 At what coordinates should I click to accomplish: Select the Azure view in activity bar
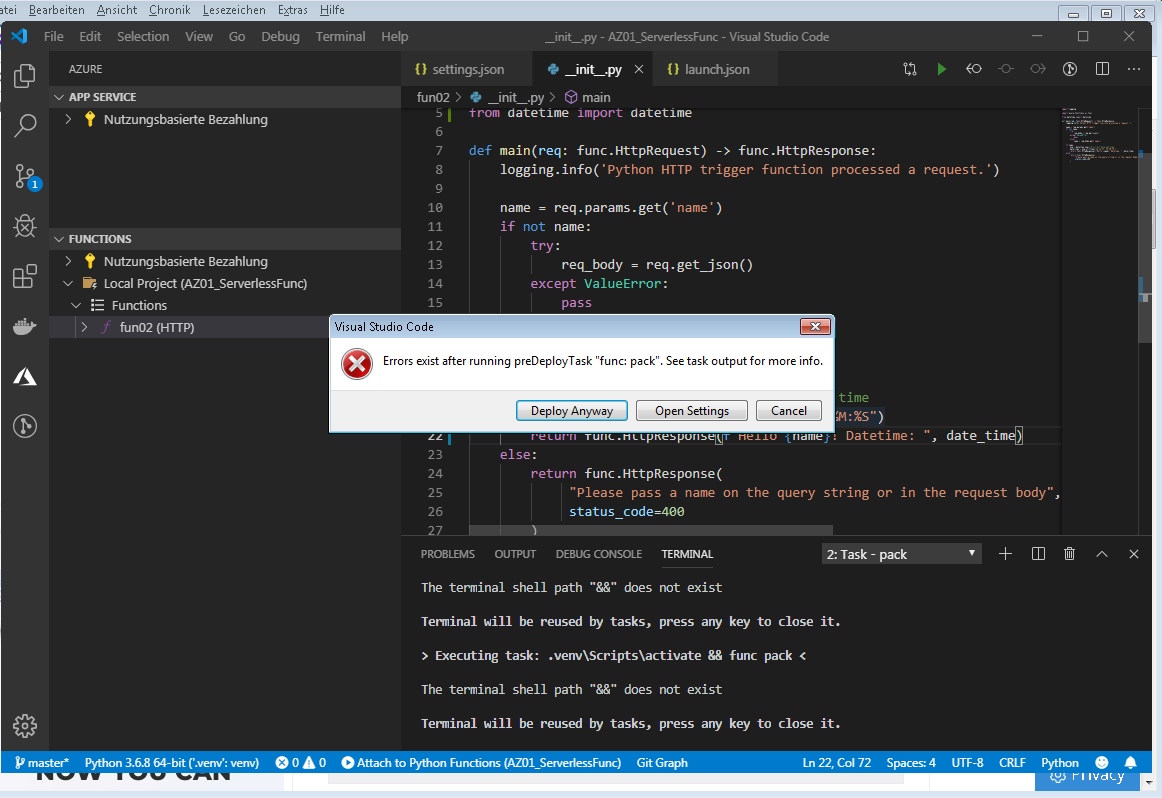24,376
